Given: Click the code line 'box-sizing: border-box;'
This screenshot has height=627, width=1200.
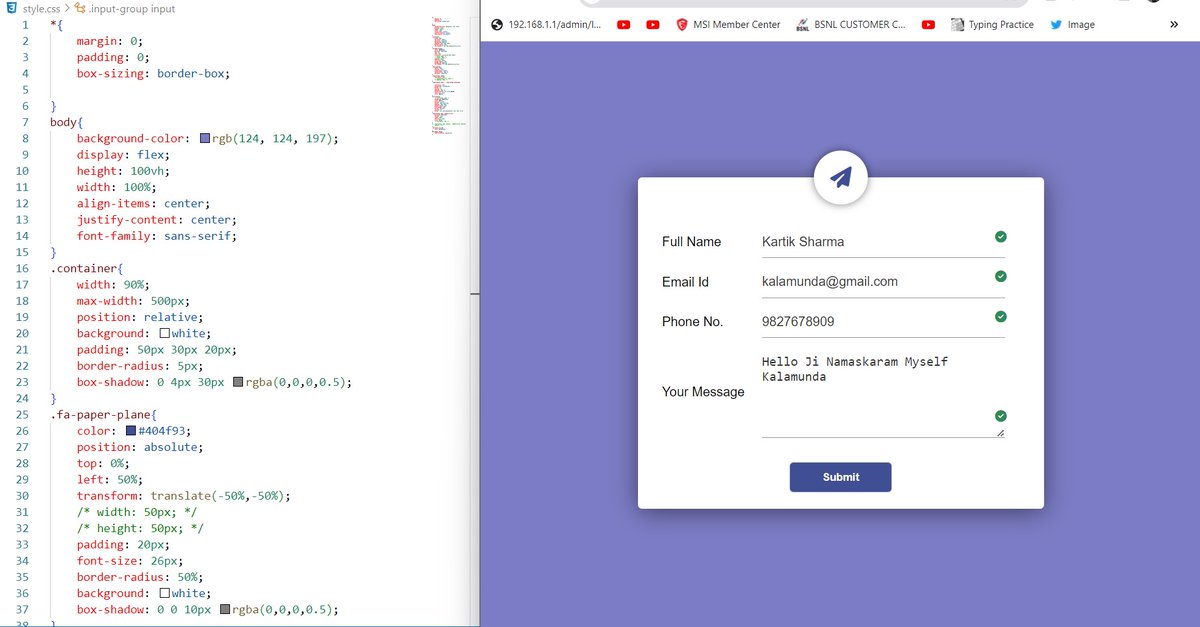Looking at the screenshot, I should click(x=153, y=73).
